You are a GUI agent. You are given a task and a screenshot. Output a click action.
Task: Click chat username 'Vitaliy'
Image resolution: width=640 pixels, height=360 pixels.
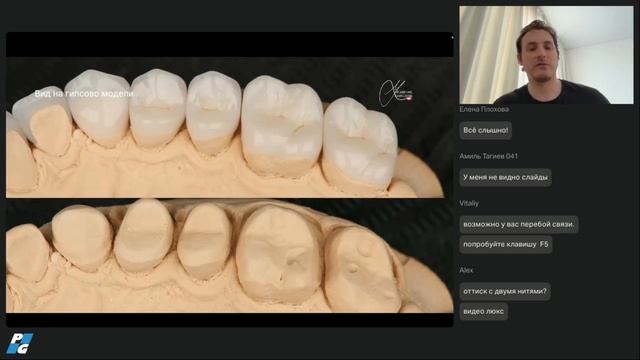click(x=469, y=203)
